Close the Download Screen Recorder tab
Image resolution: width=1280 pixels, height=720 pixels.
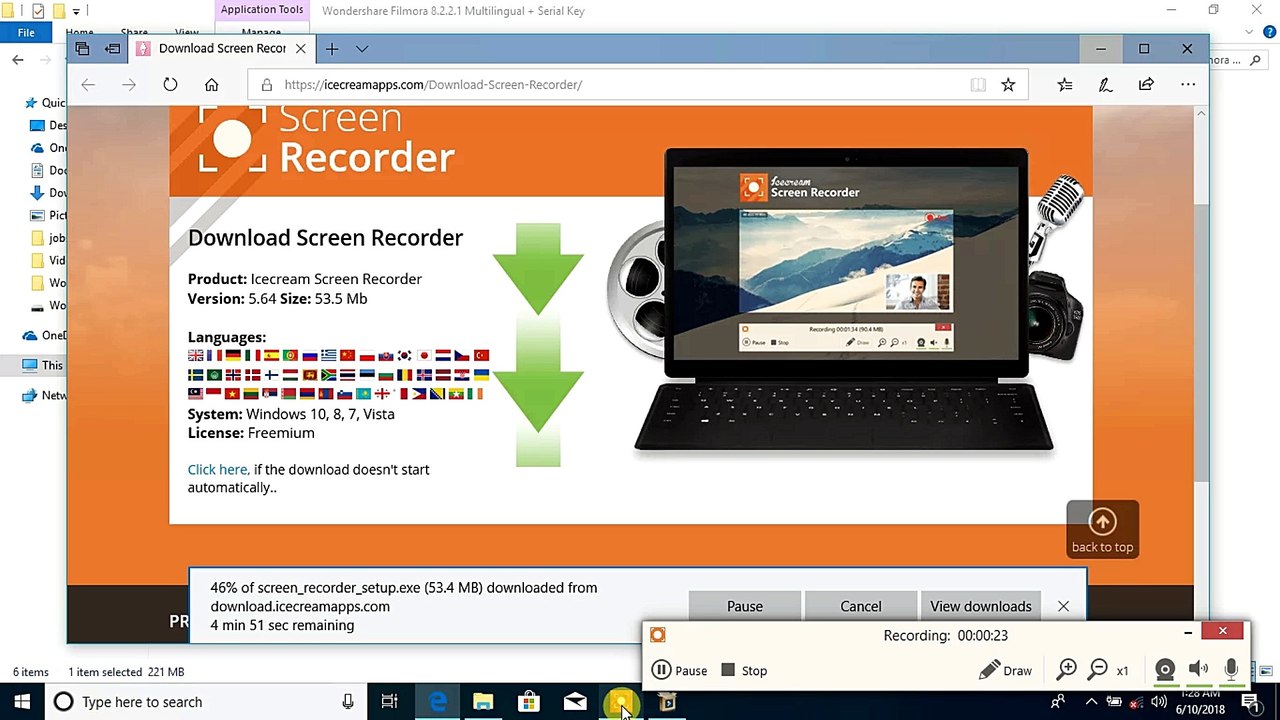tap(302, 48)
